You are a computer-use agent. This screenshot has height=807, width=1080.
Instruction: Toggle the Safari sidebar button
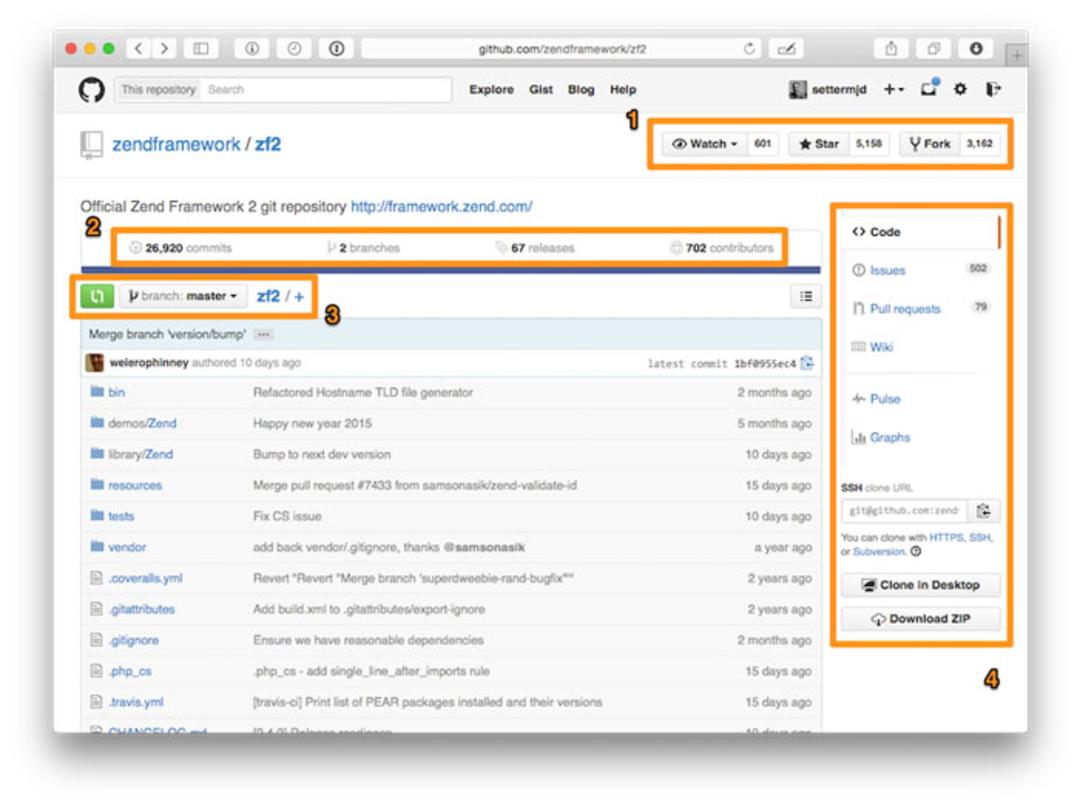200,48
